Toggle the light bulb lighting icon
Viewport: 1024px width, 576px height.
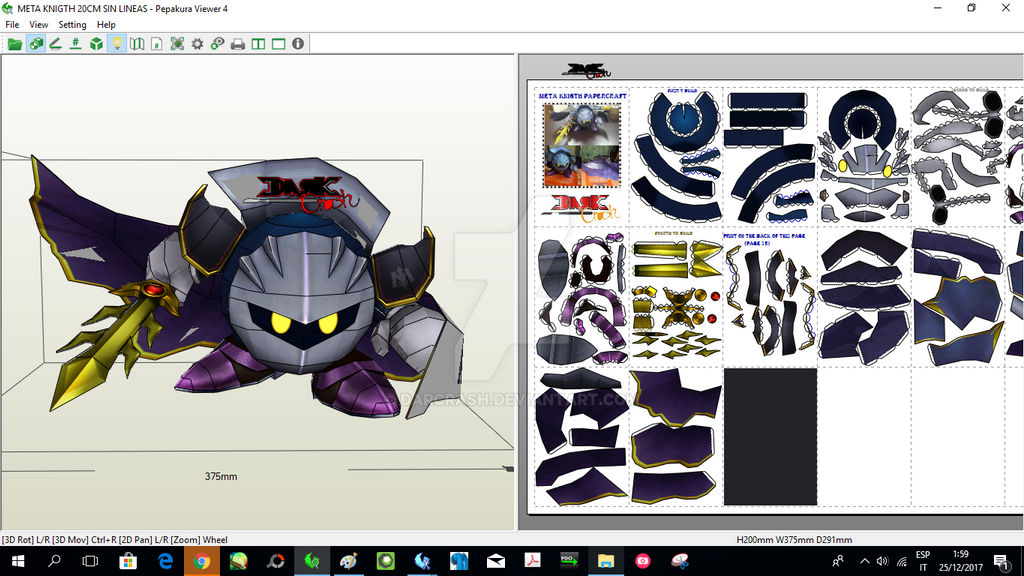(x=116, y=44)
